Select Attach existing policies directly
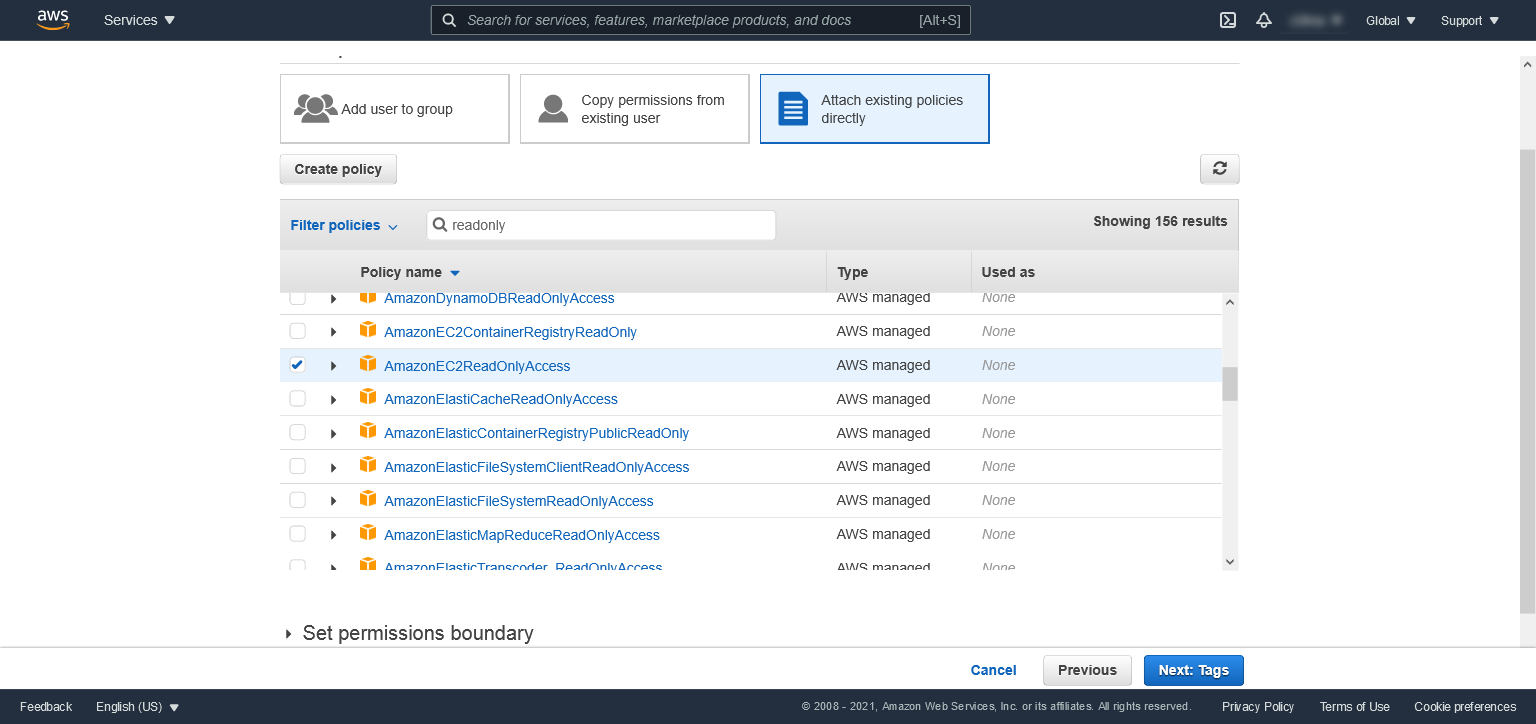Screen dimensions: 1536x724 (x=875, y=108)
